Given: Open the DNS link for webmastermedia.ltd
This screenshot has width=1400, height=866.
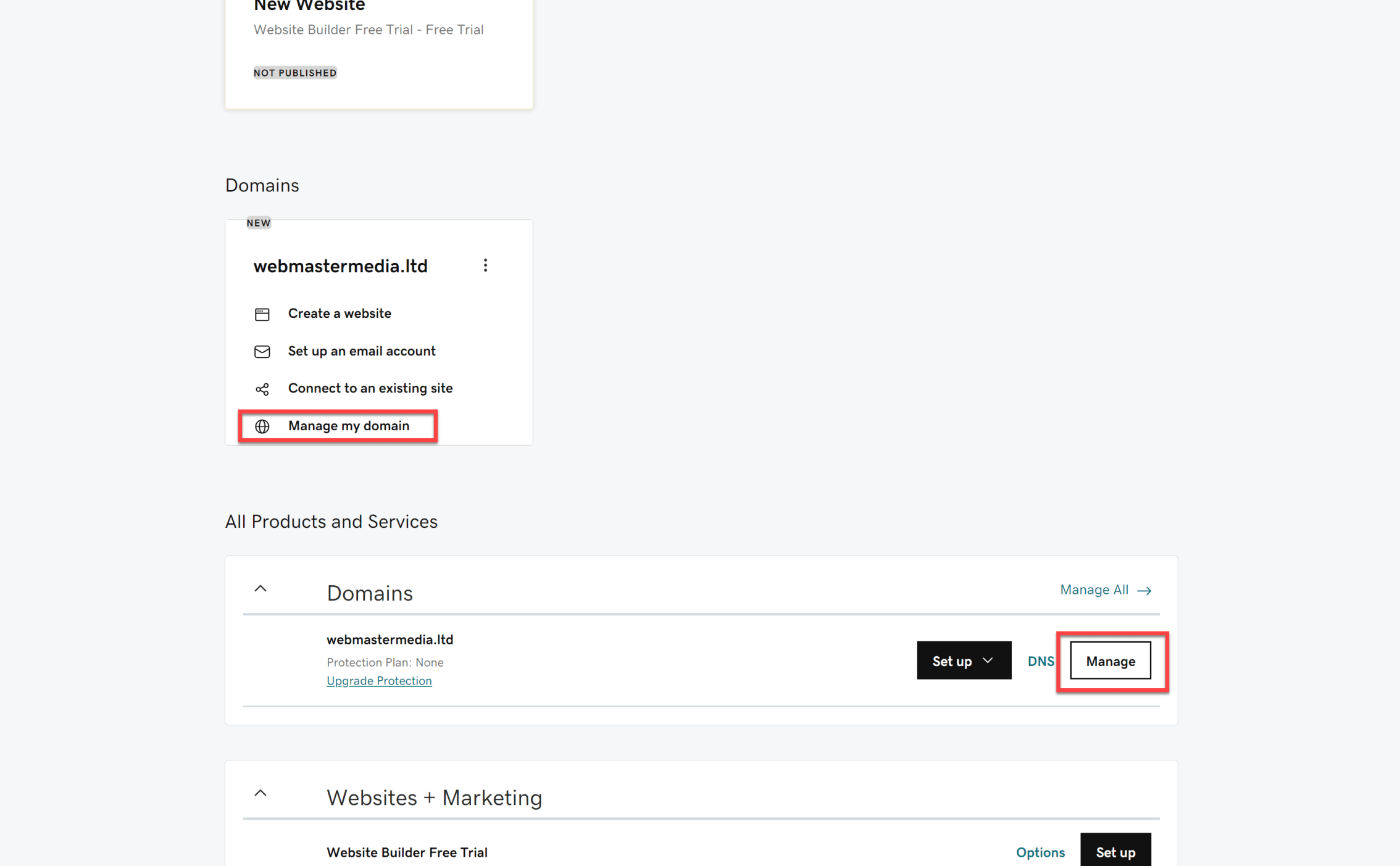Looking at the screenshot, I should click(x=1040, y=661).
